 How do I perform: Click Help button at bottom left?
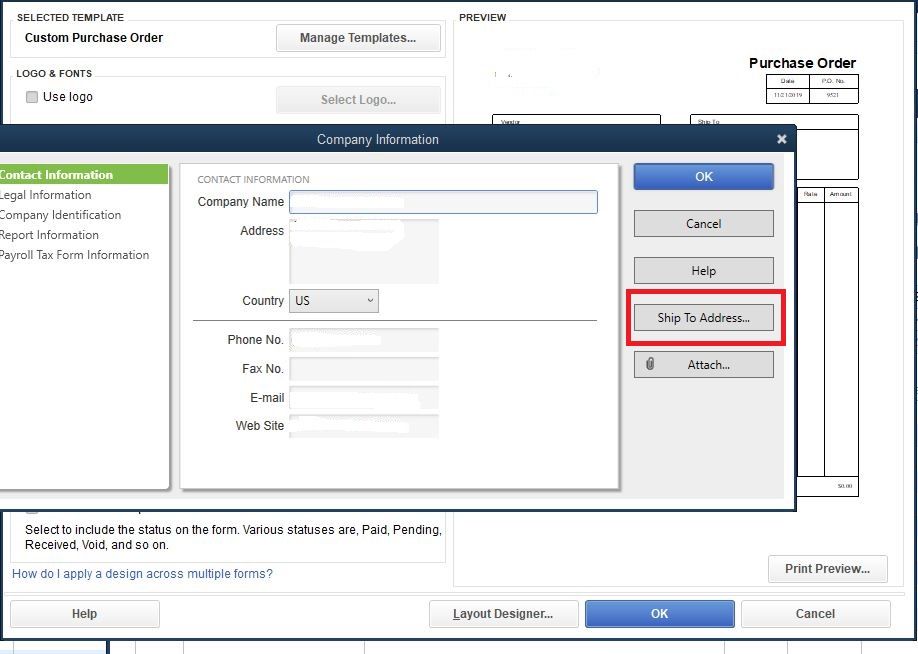(x=84, y=614)
